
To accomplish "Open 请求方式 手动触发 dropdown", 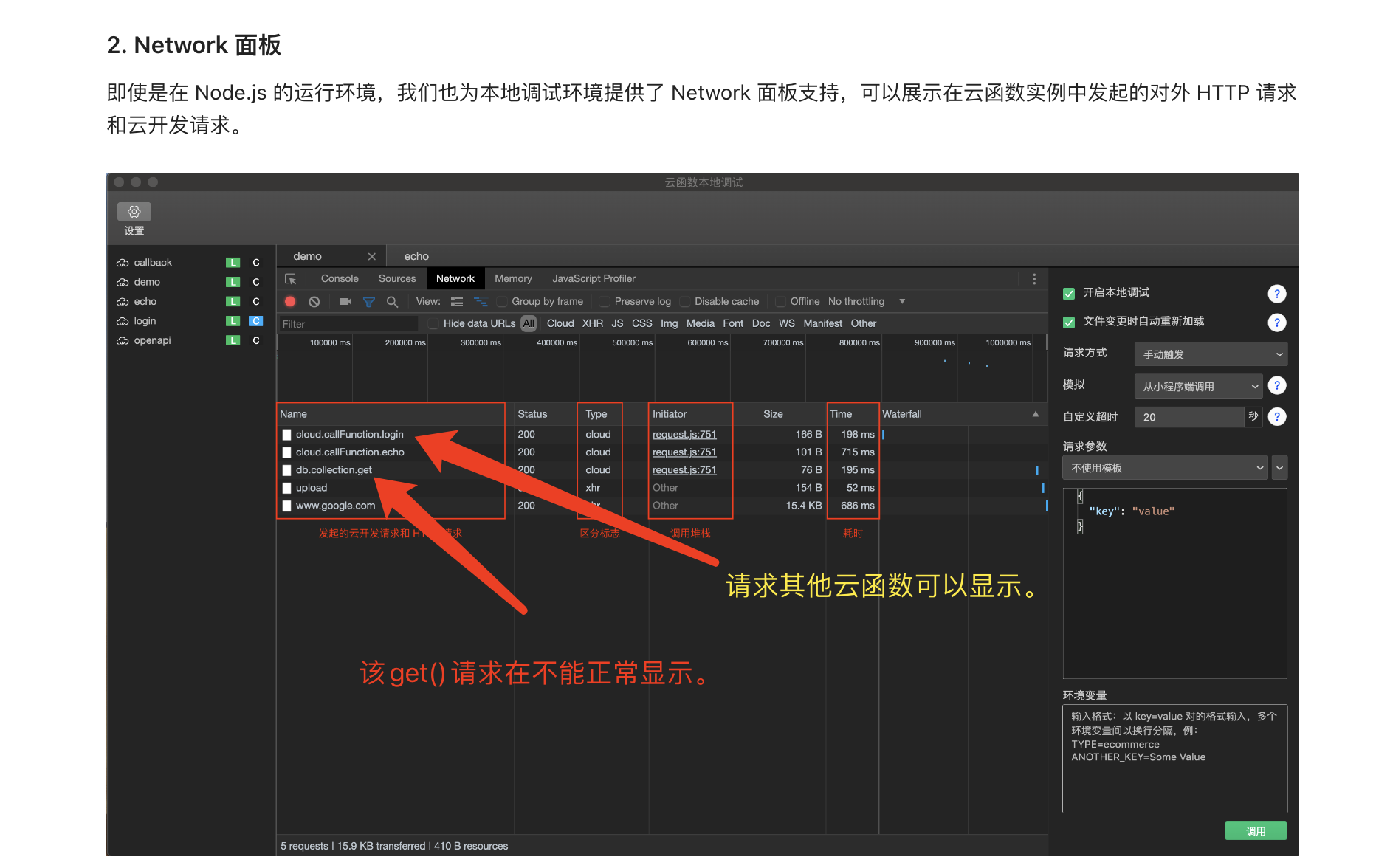I will 1211,354.
